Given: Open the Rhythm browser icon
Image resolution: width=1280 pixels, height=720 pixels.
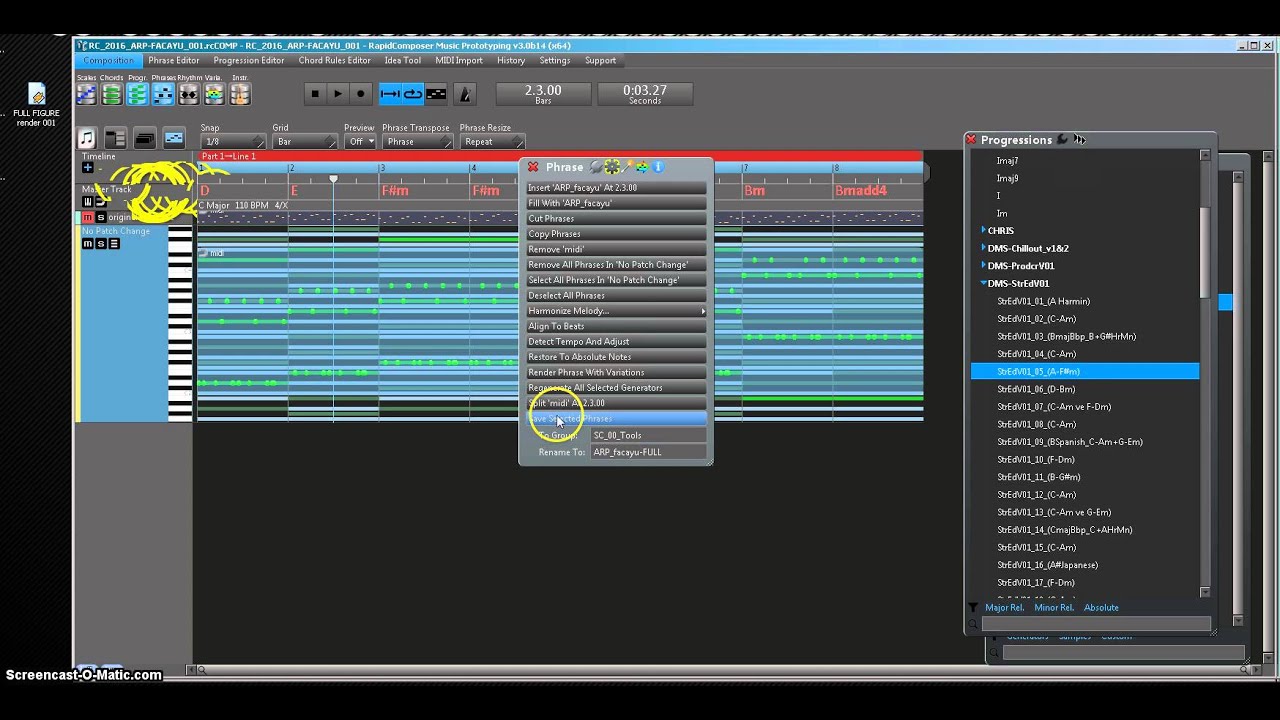Looking at the screenshot, I should tap(188, 94).
